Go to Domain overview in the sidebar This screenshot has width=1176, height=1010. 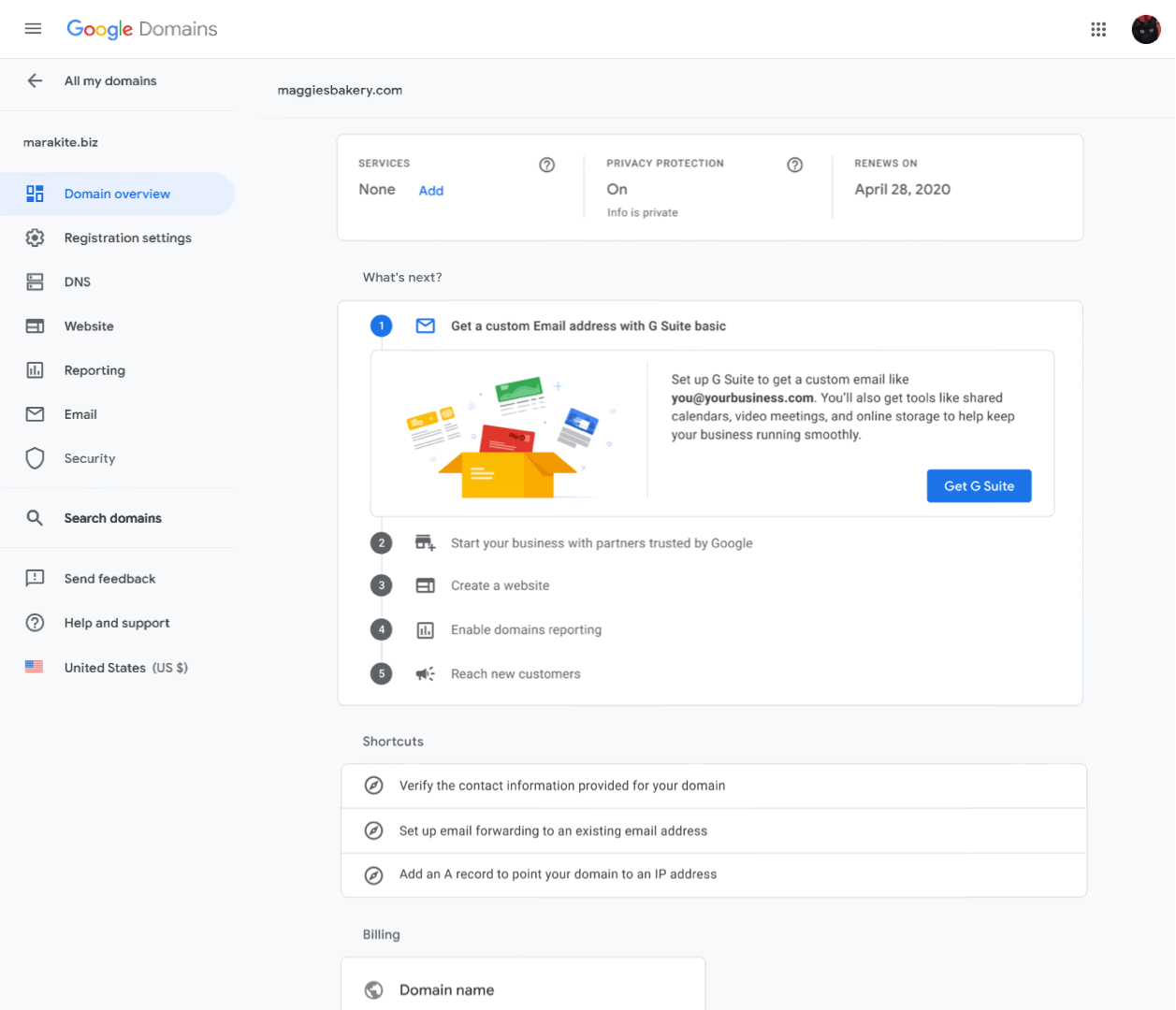[x=117, y=194]
